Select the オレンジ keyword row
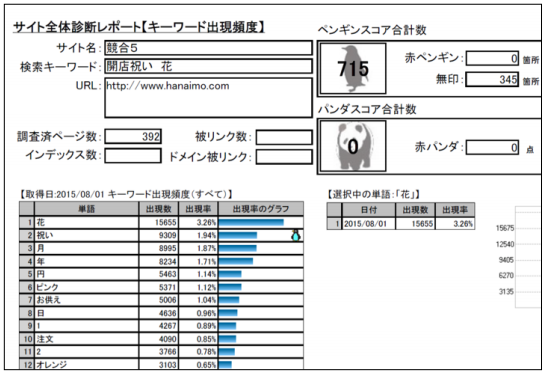 click(x=161, y=364)
